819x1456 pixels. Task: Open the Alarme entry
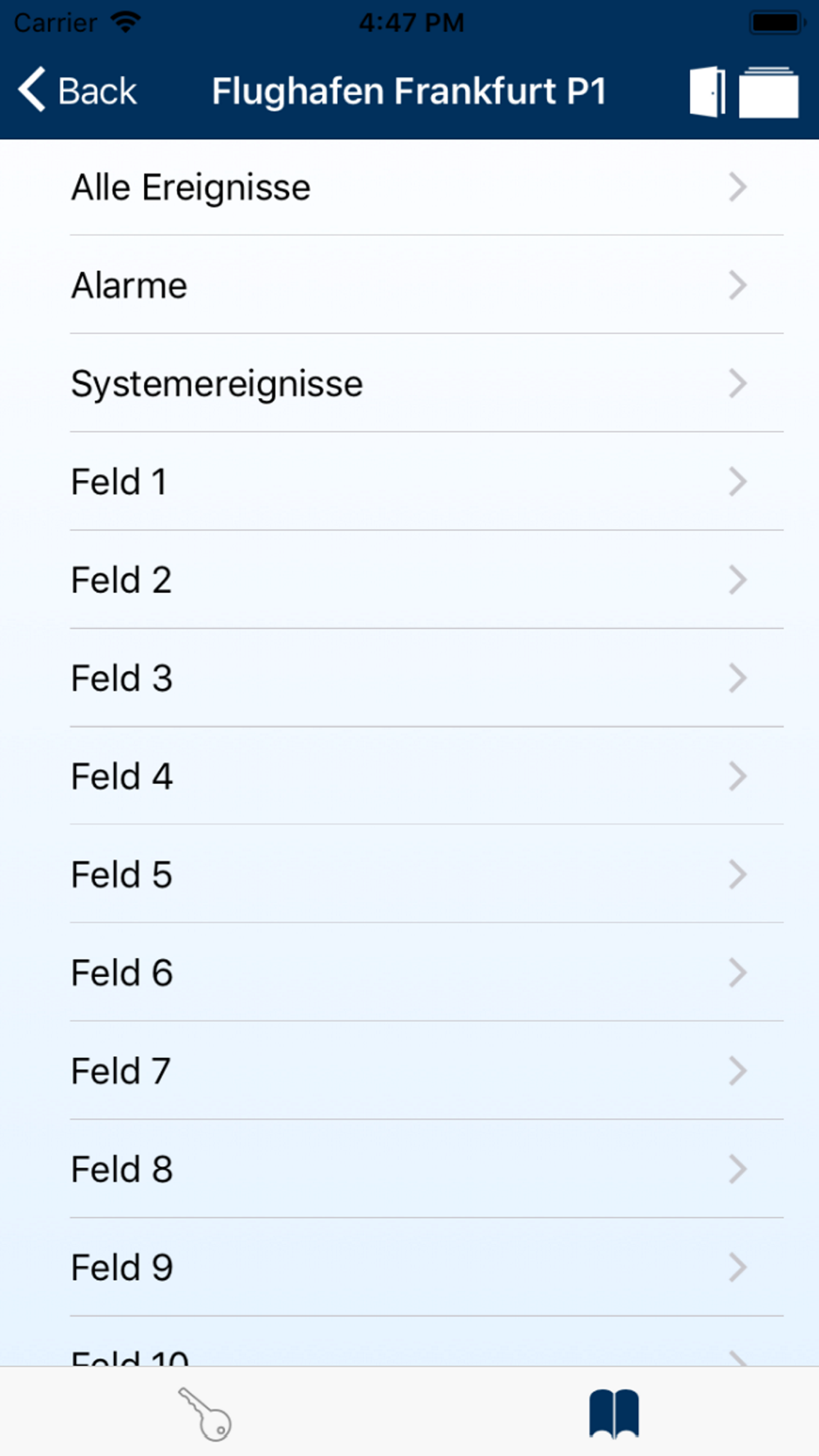coord(409,285)
